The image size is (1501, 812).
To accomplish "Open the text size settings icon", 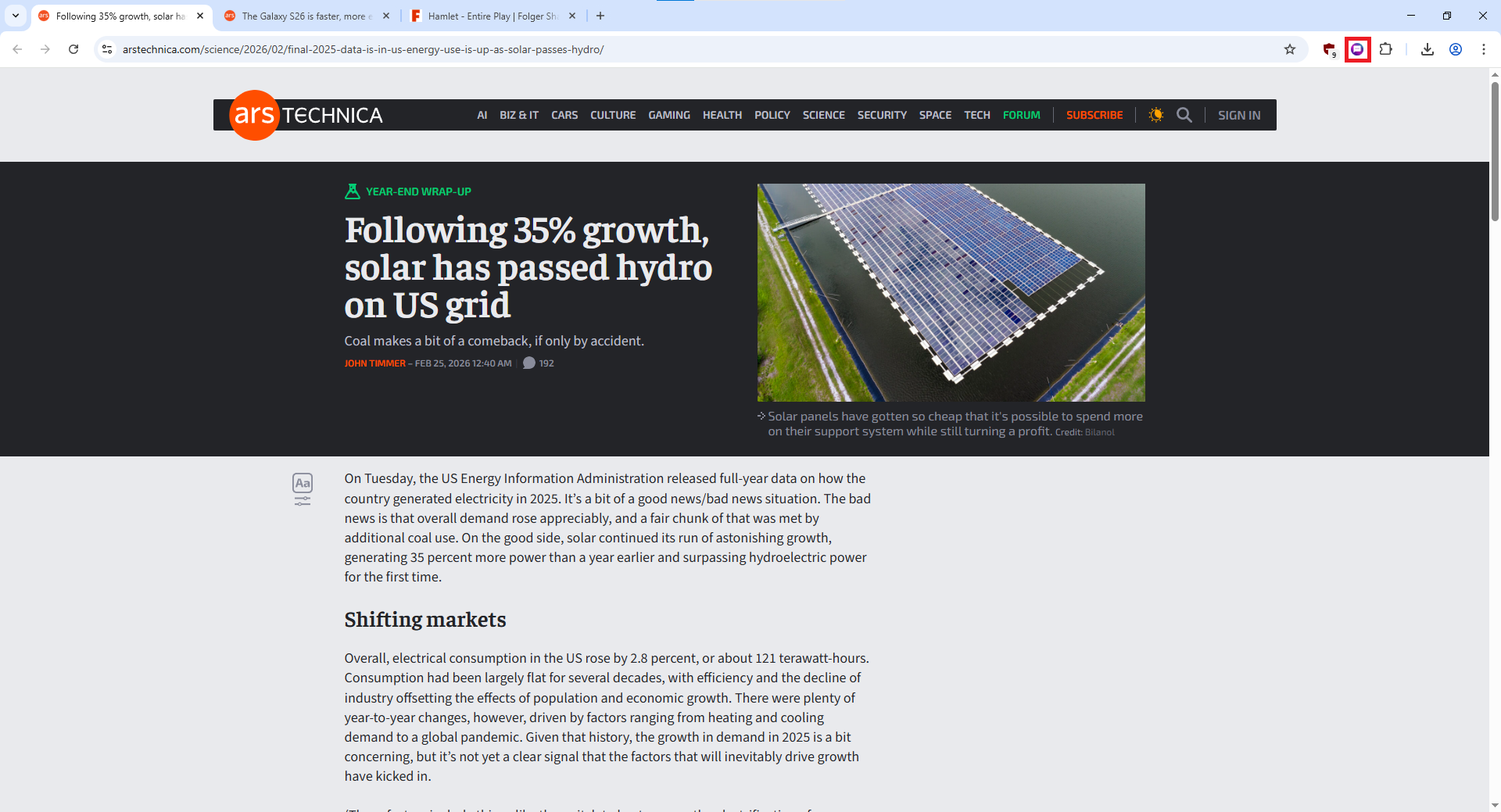I will click(x=303, y=489).
